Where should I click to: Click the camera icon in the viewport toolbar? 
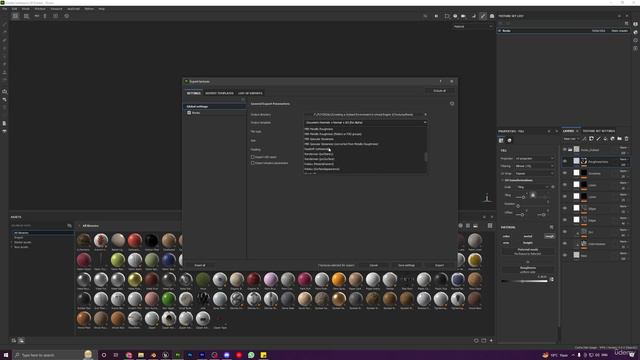463,16
